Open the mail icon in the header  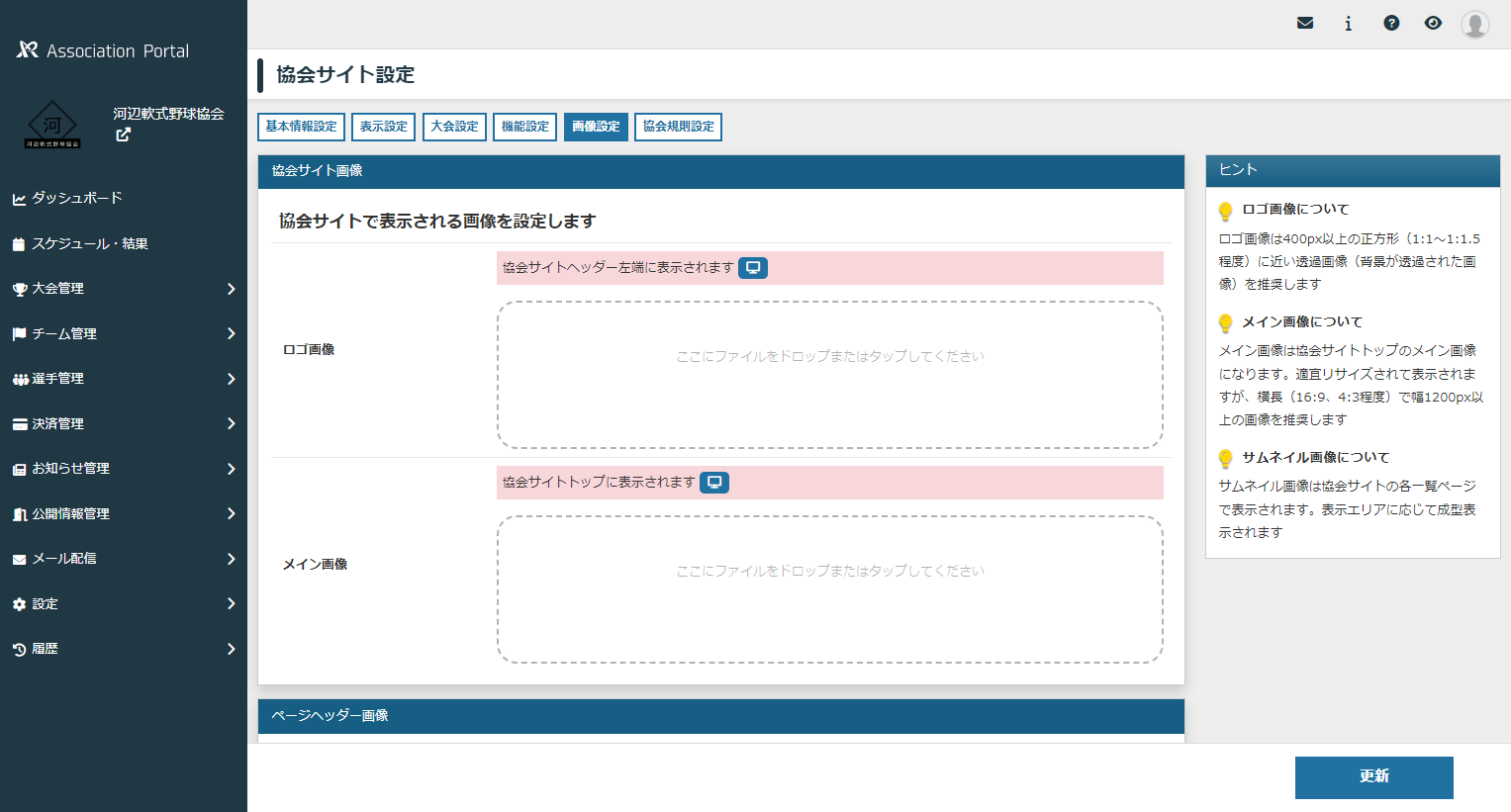(x=1305, y=22)
